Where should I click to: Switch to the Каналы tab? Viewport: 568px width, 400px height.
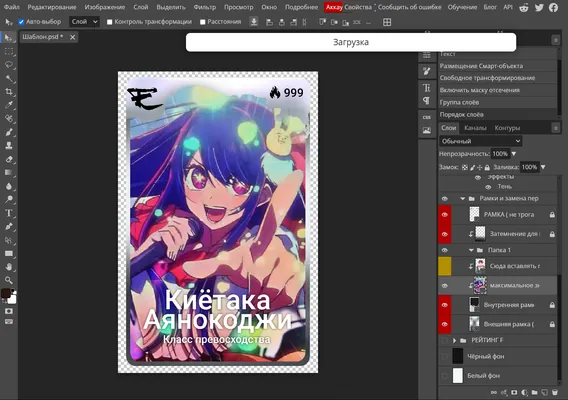[475, 128]
